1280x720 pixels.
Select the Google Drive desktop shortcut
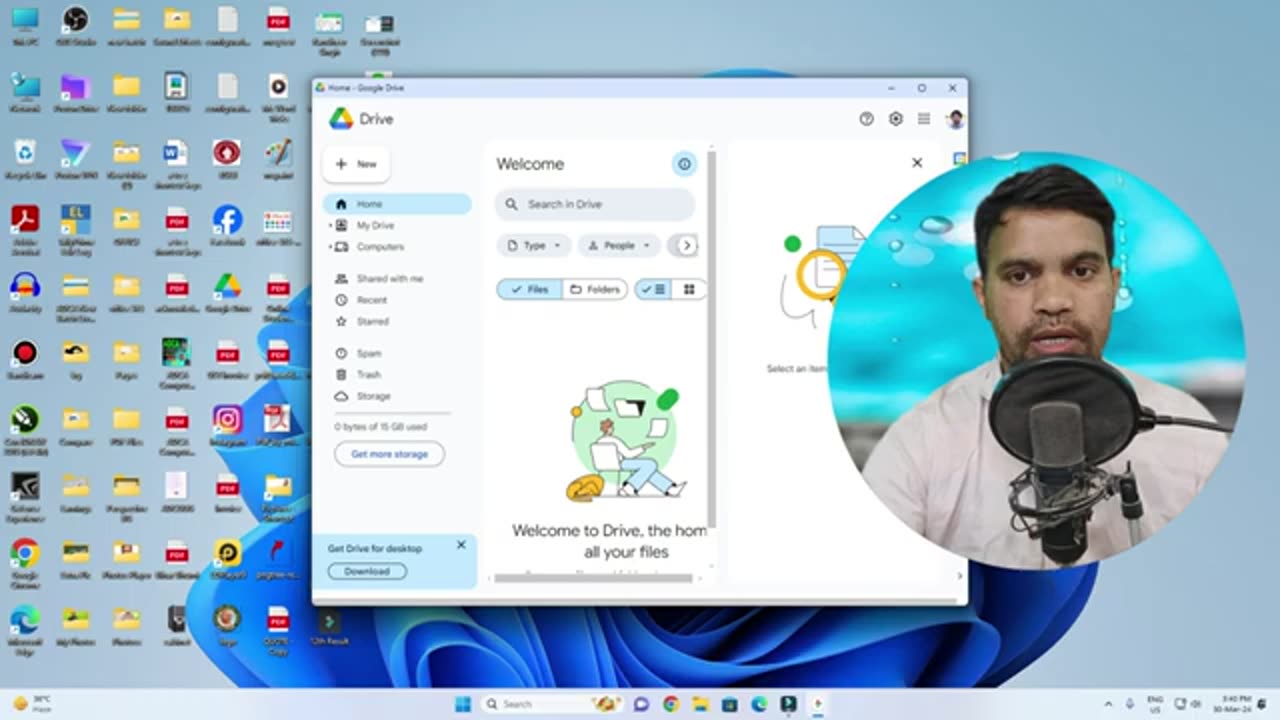pos(227,292)
